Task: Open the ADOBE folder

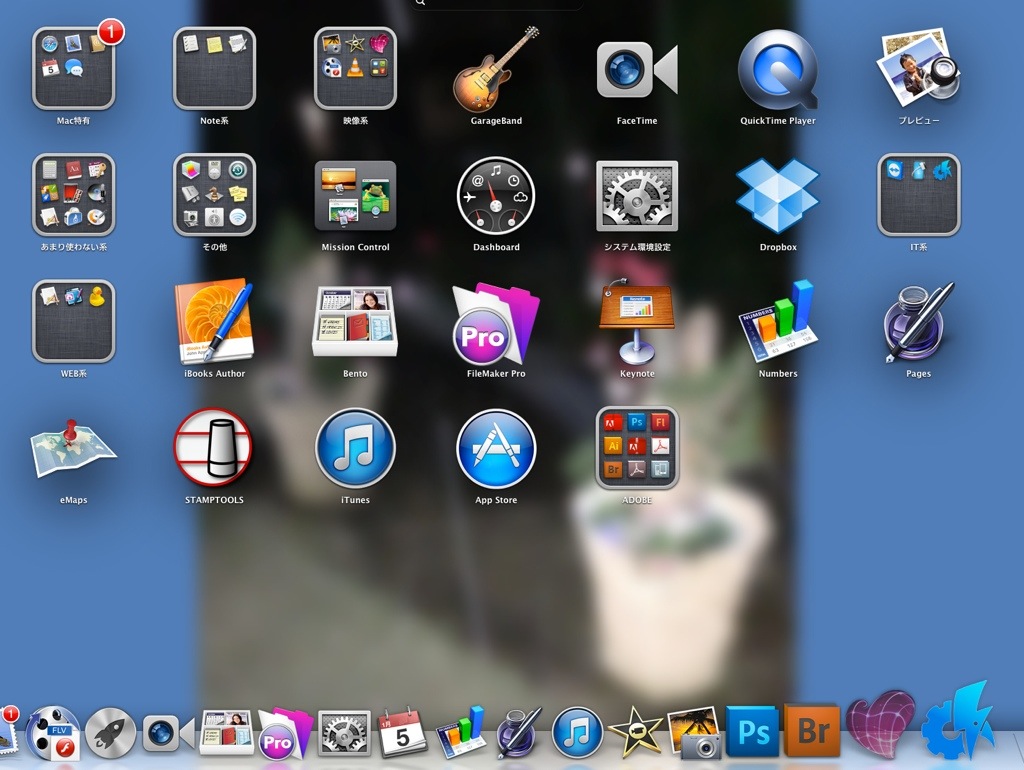Action: 637,448
